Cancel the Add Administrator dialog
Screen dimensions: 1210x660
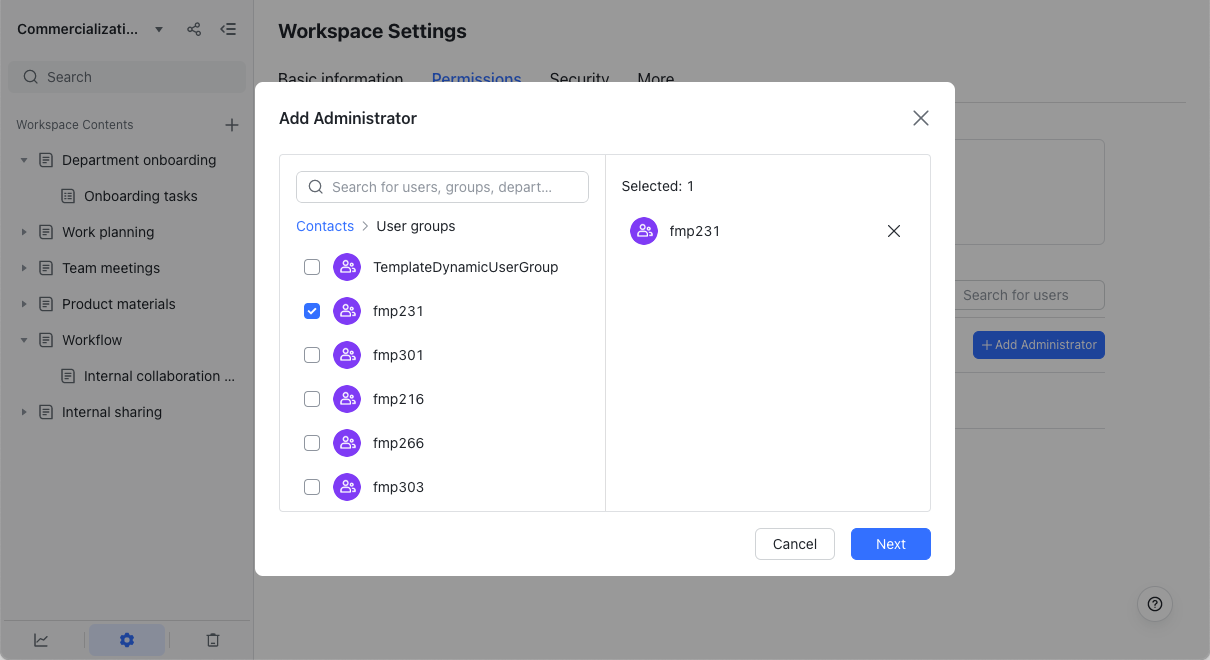click(794, 544)
